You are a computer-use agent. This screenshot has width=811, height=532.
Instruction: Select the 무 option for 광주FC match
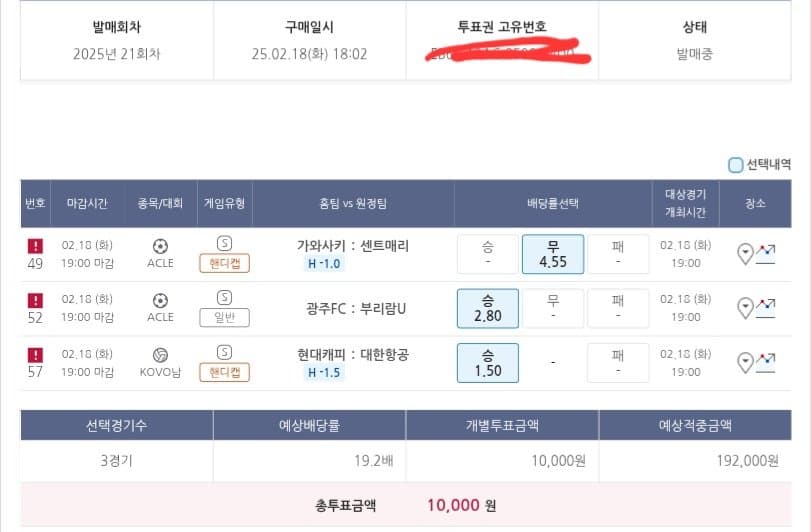point(553,308)
